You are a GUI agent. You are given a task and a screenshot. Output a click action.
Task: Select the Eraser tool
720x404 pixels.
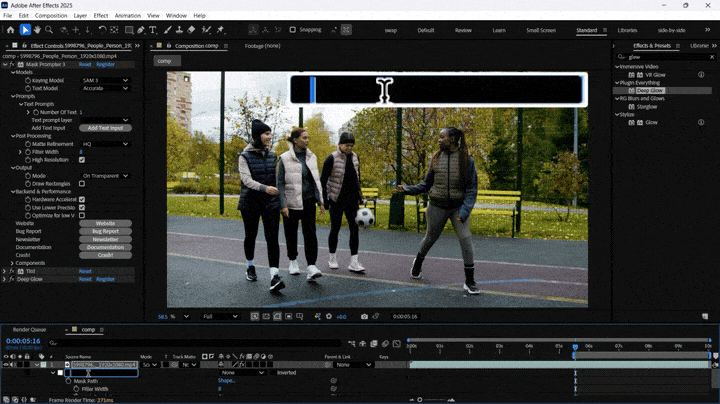pos(191,30)
